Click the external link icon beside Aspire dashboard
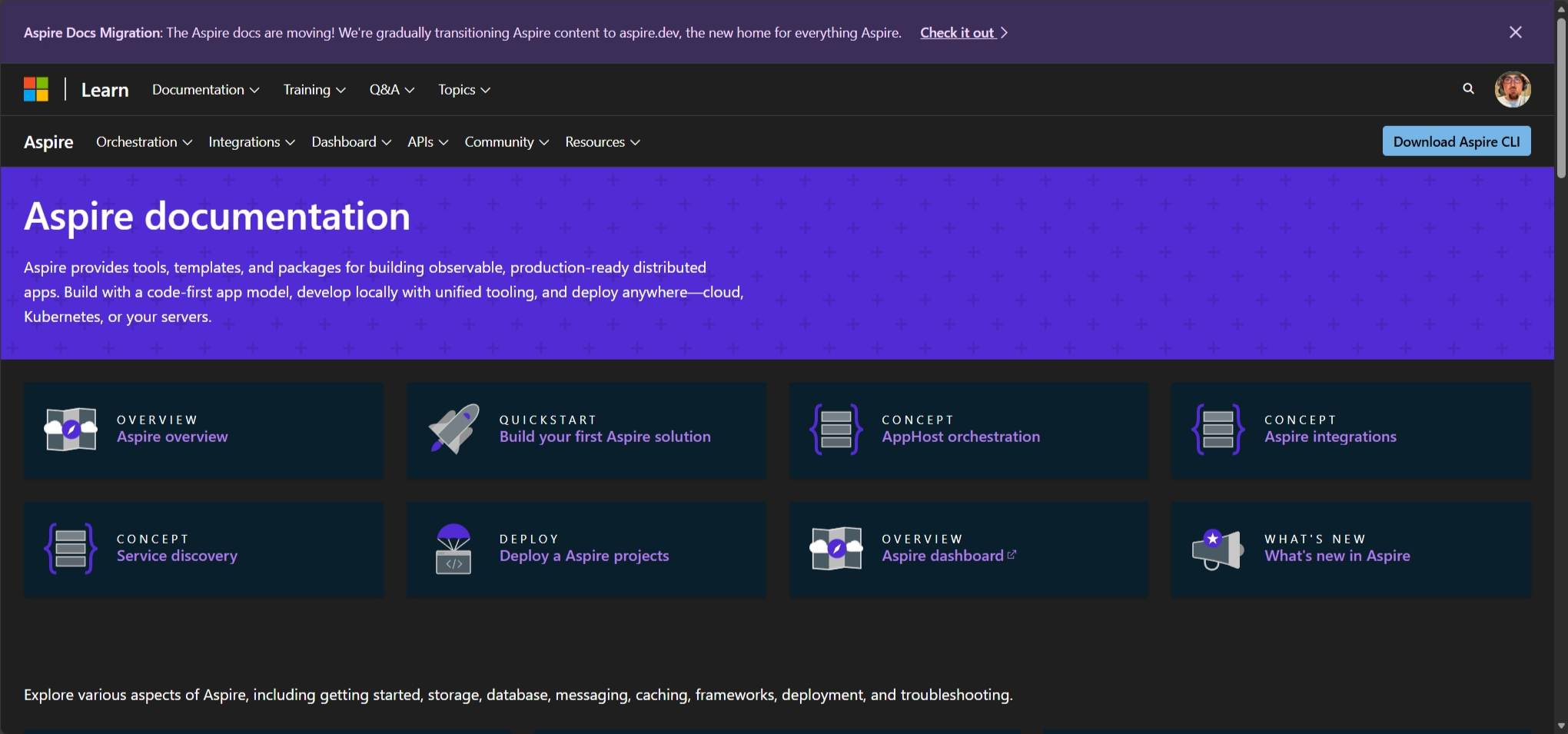 1012,553
